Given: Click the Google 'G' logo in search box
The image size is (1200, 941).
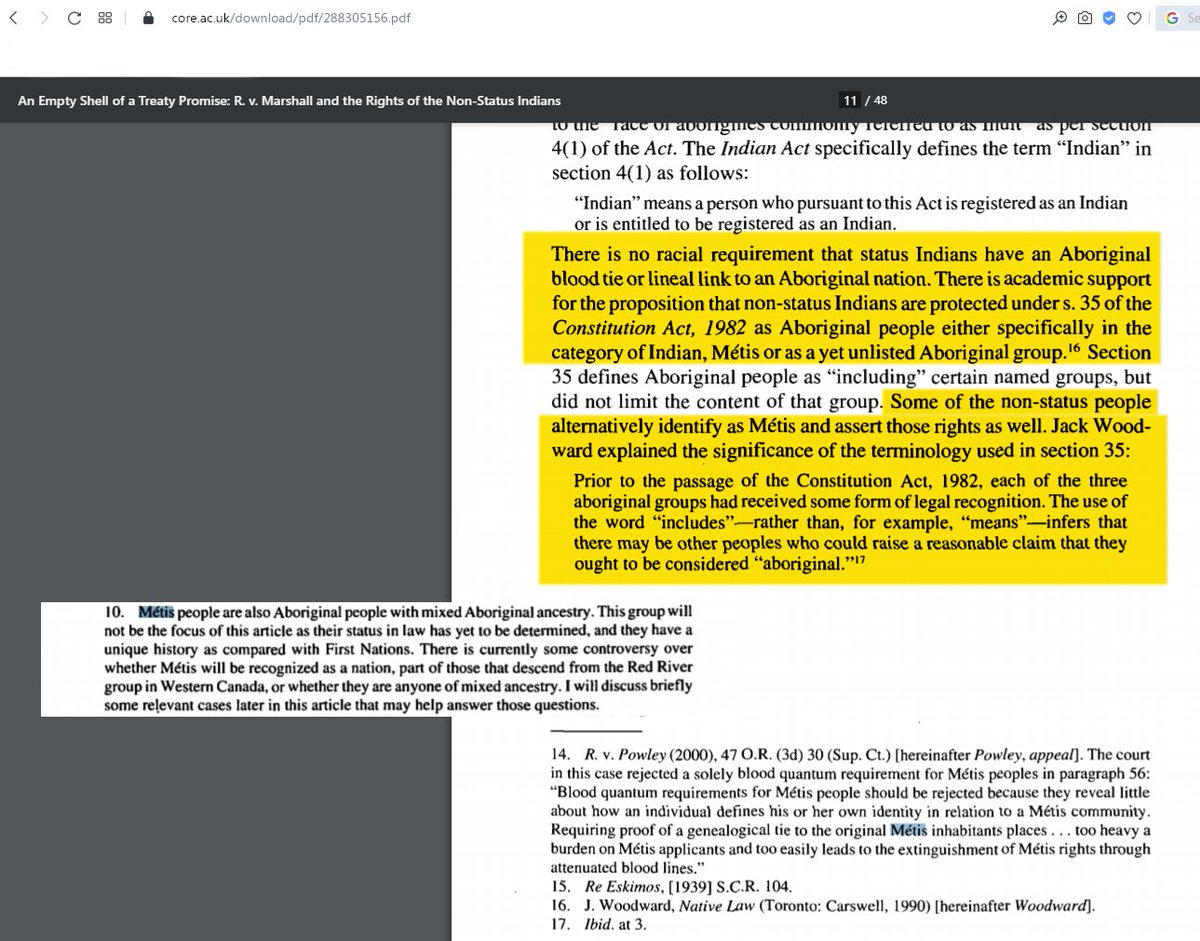Looking at the screenshot, I should coord(1172,18).
